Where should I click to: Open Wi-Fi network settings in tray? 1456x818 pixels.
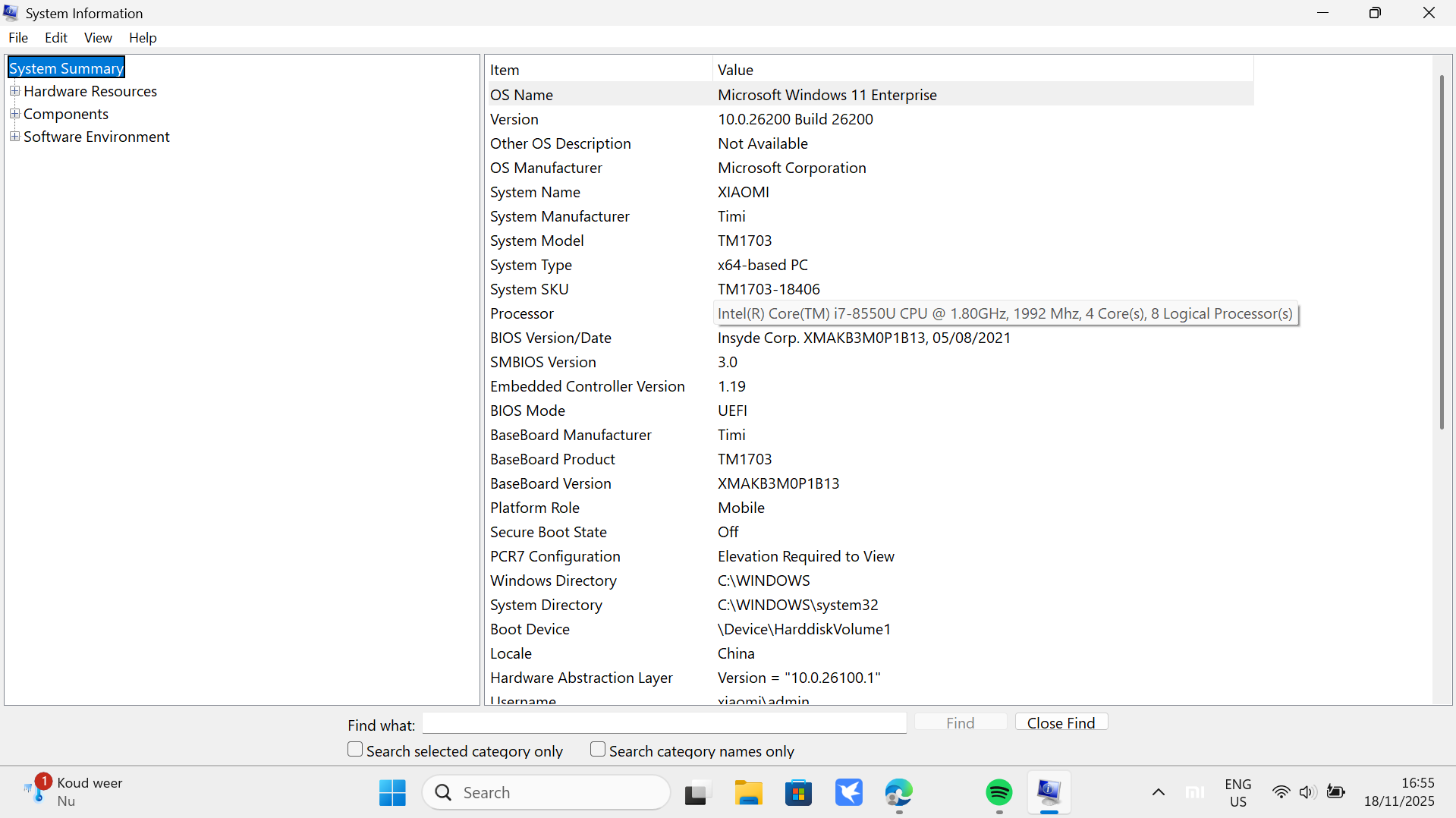point(1281,793)
